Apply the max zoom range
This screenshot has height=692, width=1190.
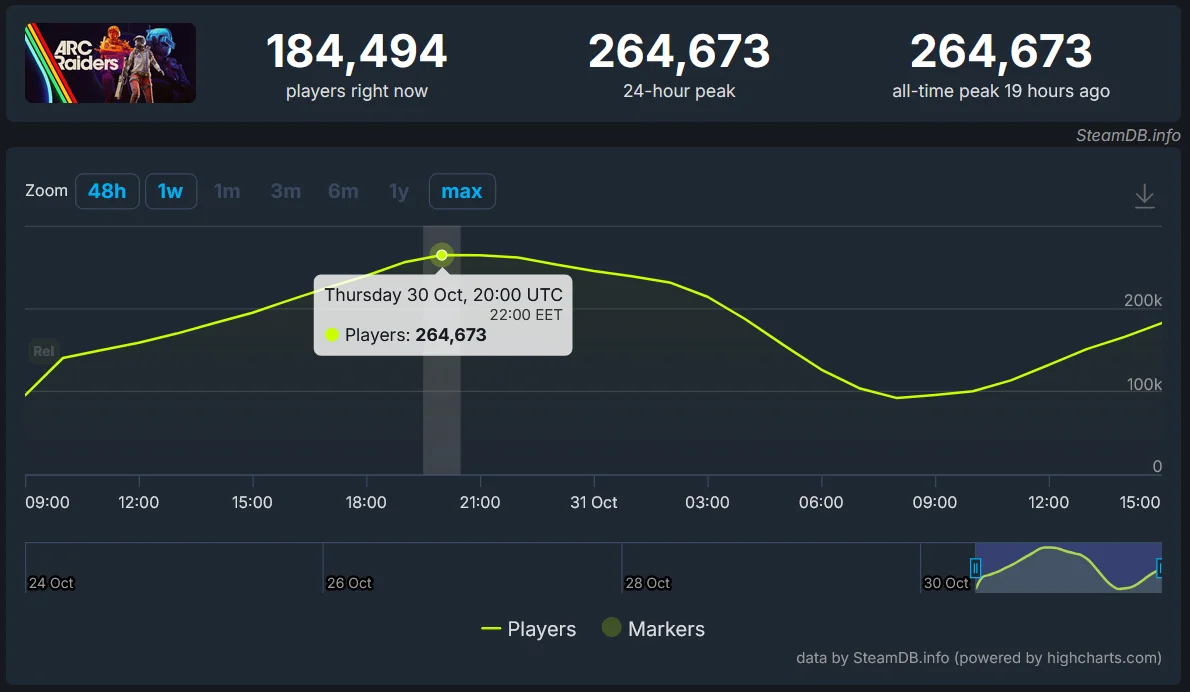point(462,191)
